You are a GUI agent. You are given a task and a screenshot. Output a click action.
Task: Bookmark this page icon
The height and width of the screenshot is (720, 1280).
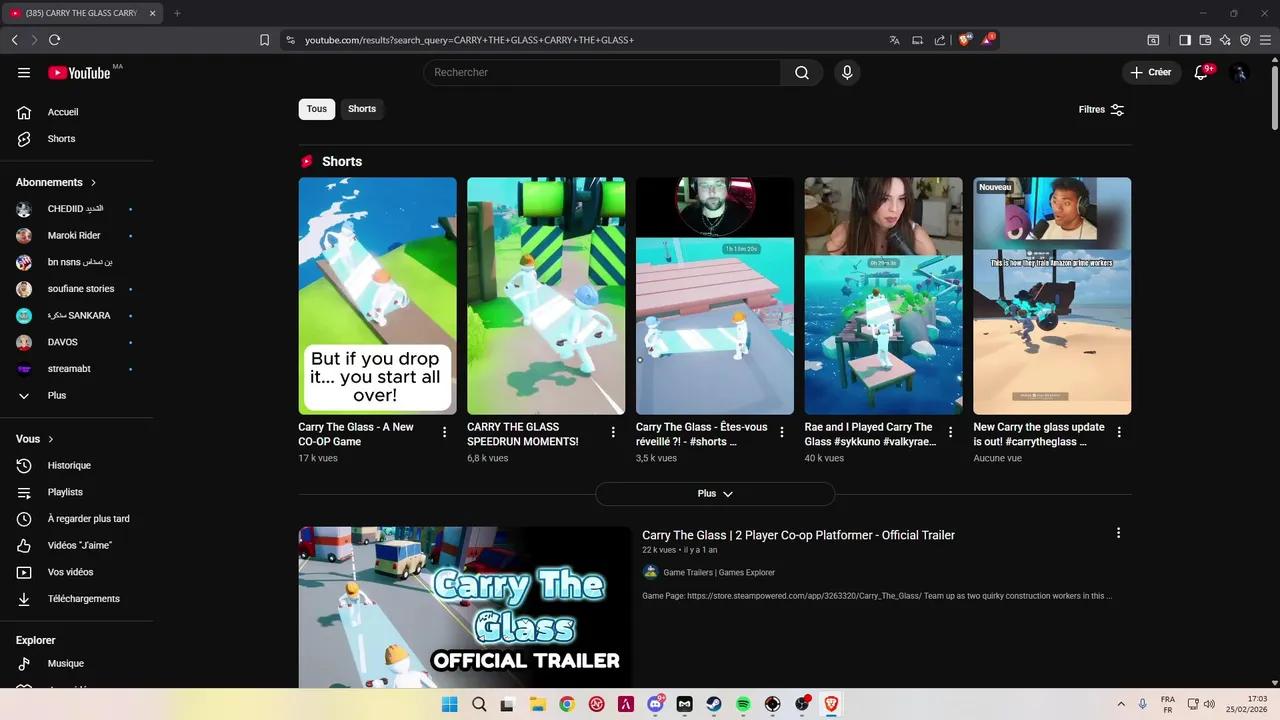264,40
